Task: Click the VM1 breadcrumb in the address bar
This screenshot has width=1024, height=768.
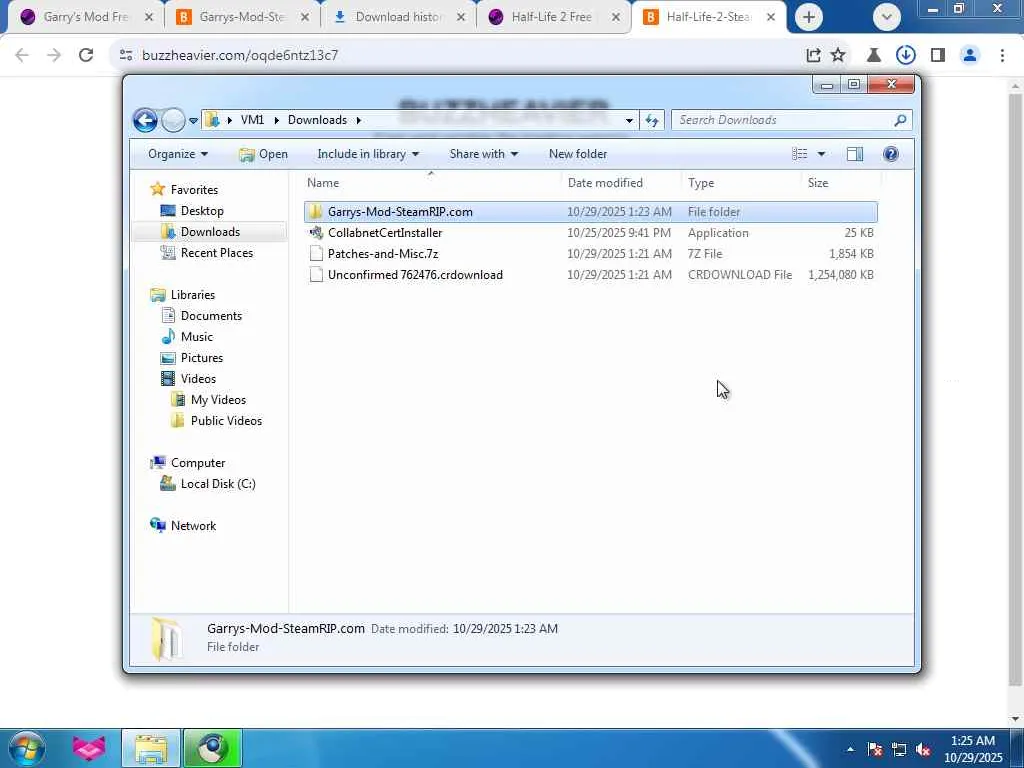Action: click(252, 120)
